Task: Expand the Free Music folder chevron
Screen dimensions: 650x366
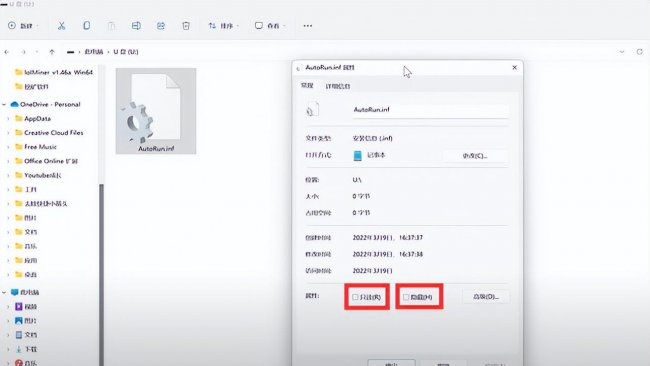Action: pos(8,147)
